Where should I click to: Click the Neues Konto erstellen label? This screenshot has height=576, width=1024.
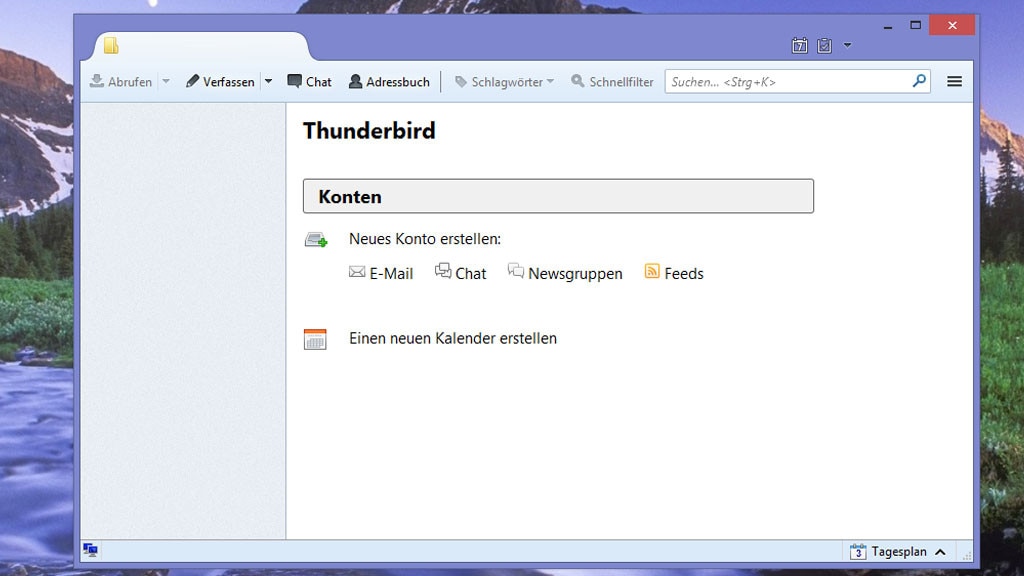(424, 239)
